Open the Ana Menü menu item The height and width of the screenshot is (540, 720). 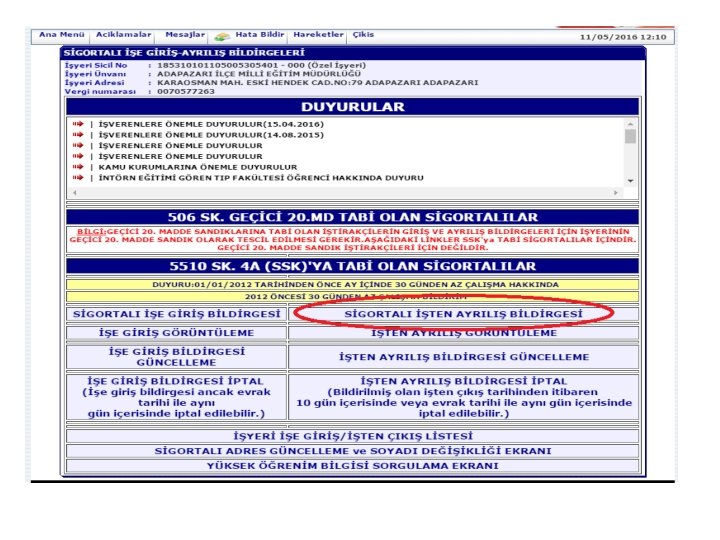(62, 35)
